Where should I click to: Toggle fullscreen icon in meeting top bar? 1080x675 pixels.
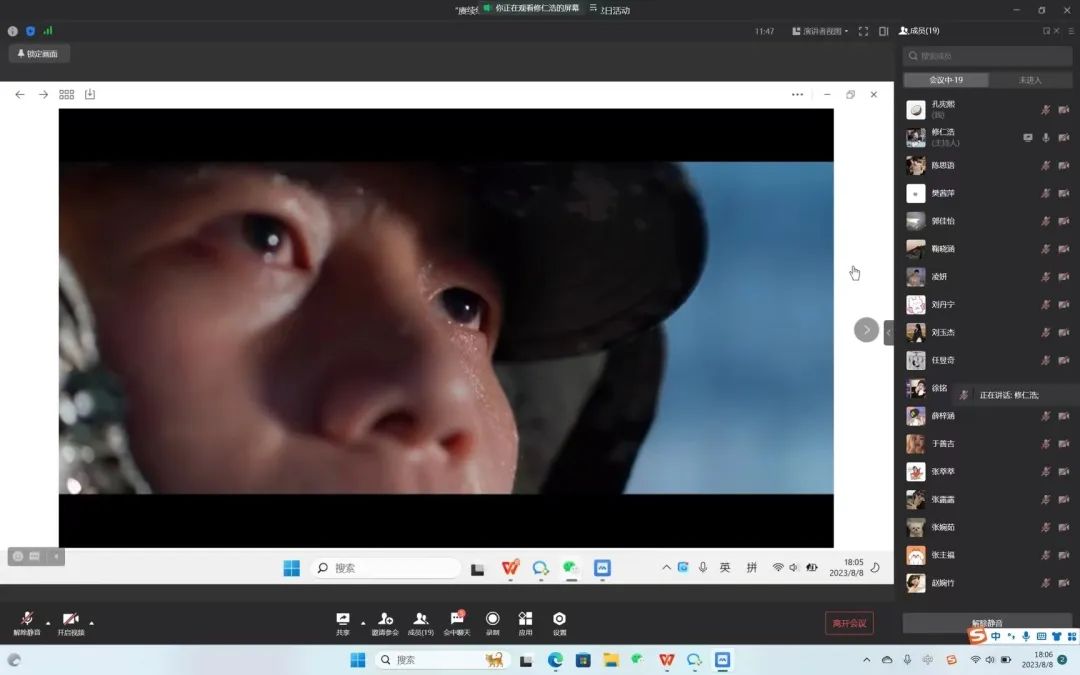coord(863,31)
